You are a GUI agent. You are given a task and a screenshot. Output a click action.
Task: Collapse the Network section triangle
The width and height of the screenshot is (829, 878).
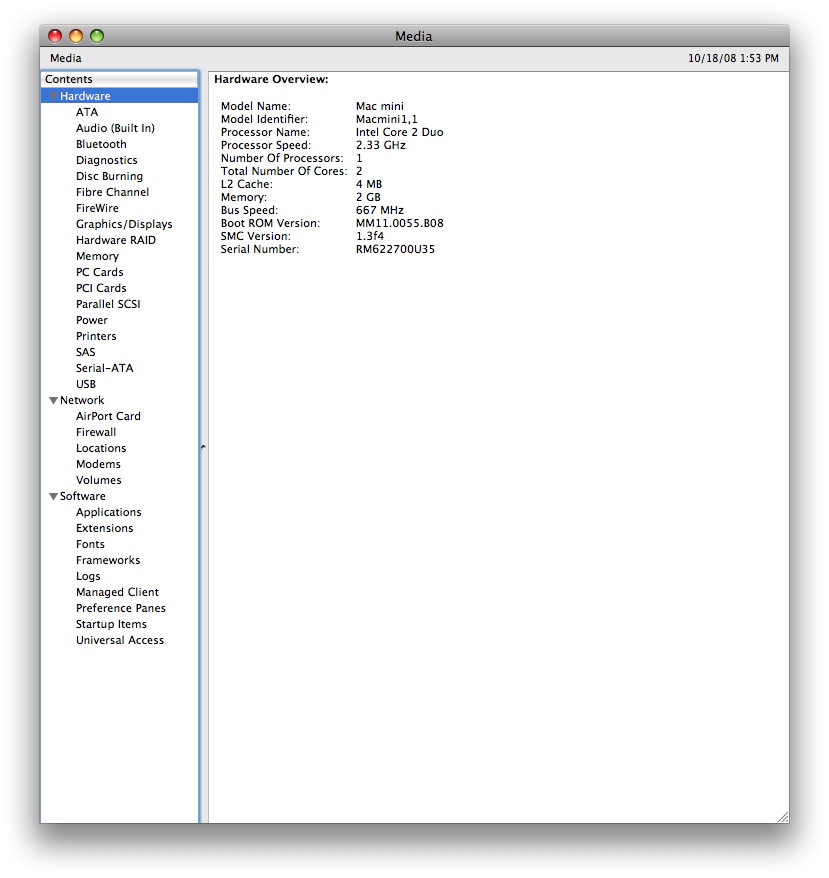pos(53,400)
